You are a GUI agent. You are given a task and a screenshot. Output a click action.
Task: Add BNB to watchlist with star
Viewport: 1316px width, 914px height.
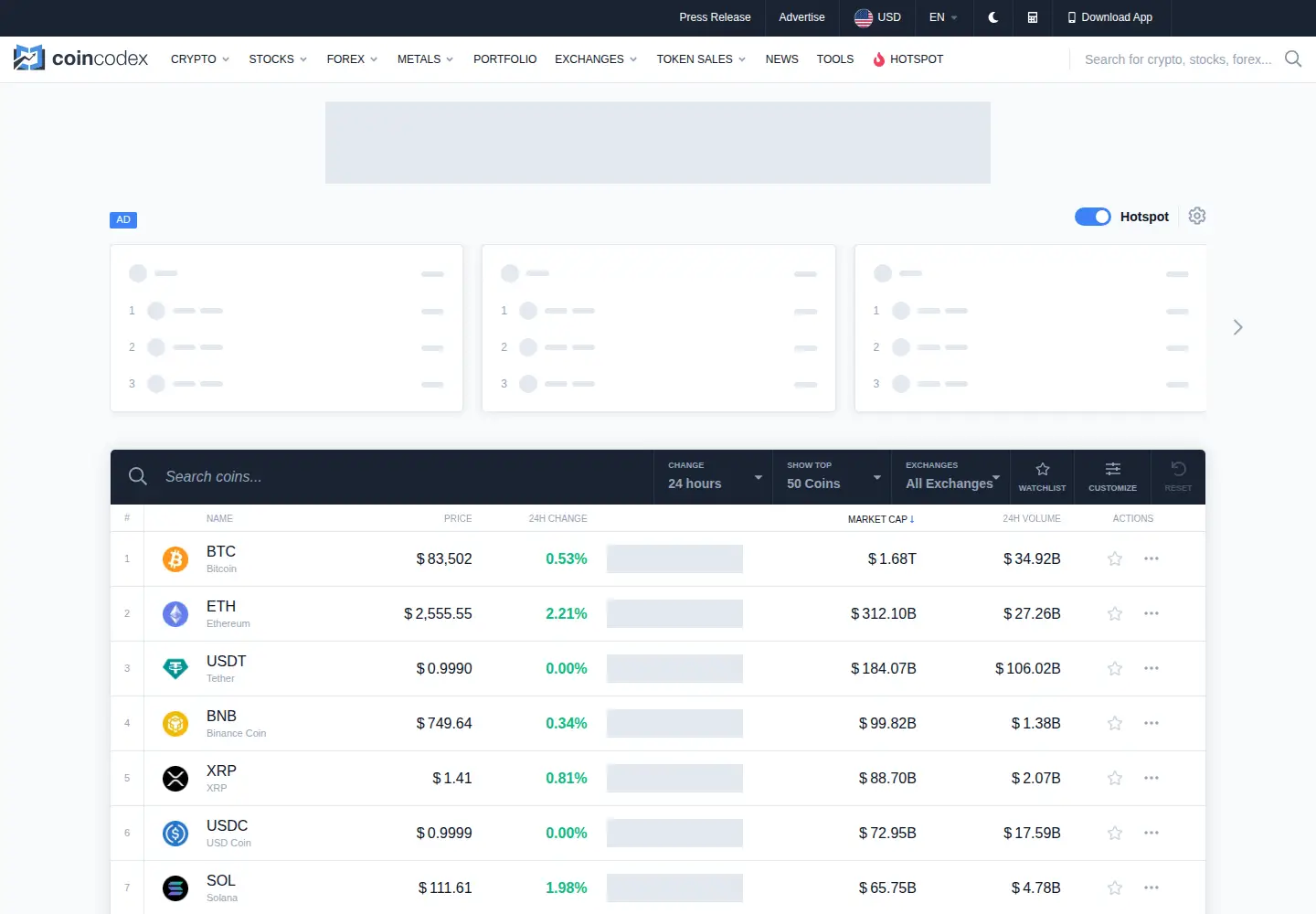pos(1115,723)
